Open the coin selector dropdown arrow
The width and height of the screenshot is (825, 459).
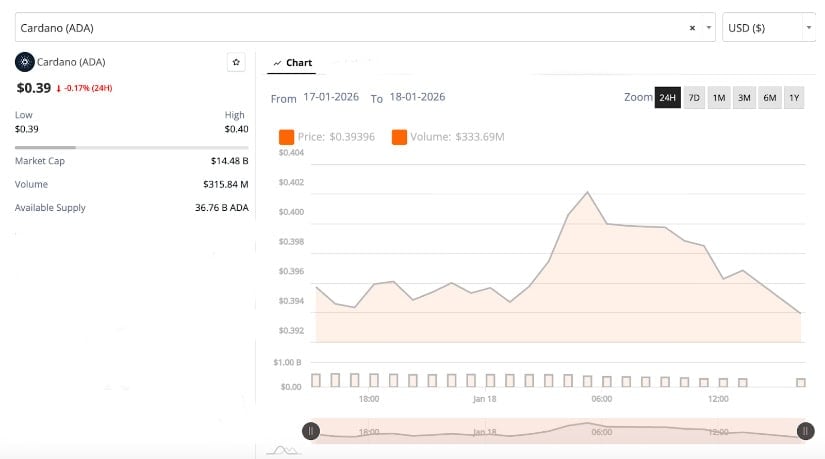coord(709,28)
